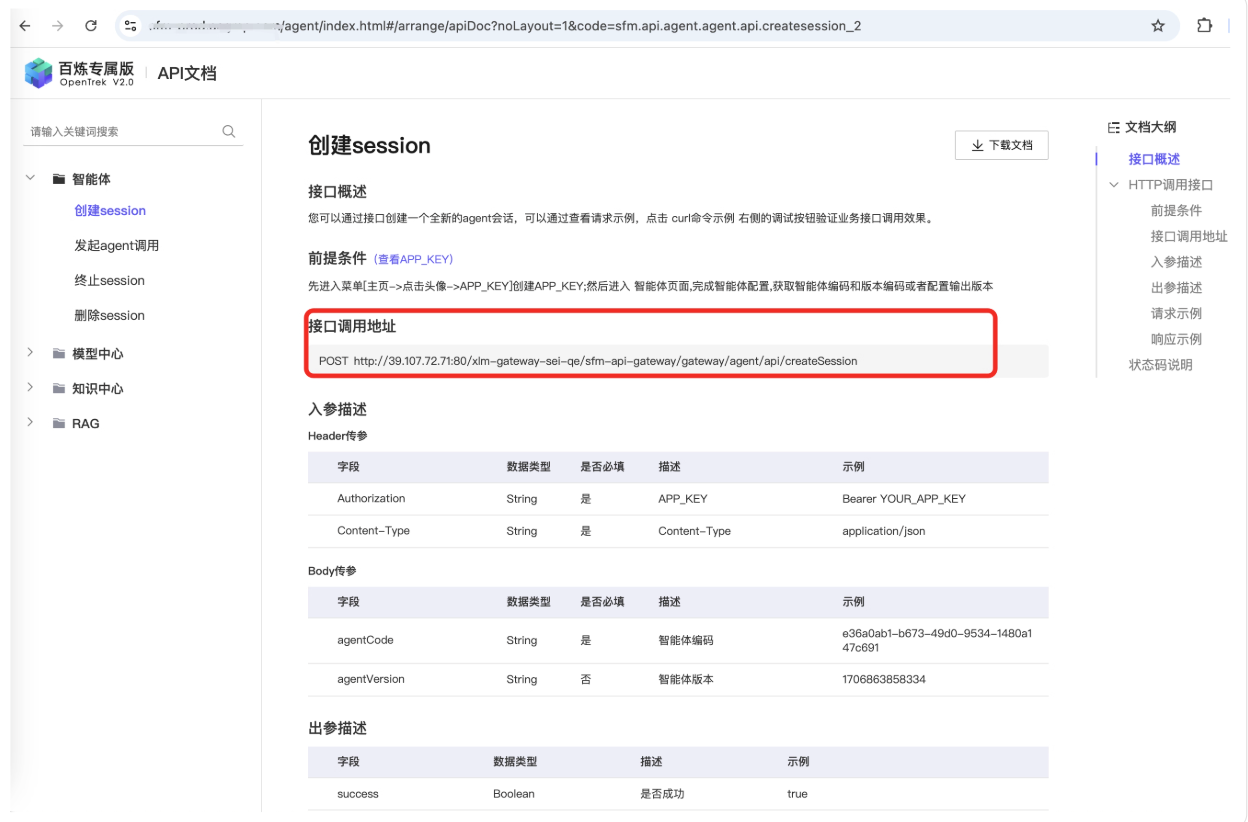
Task: Expand the 模型中心 tree node
Action: (30, 352)
